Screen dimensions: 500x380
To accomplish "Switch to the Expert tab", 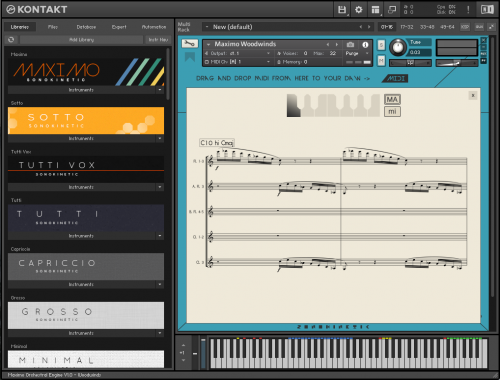I will coord(119,27).
